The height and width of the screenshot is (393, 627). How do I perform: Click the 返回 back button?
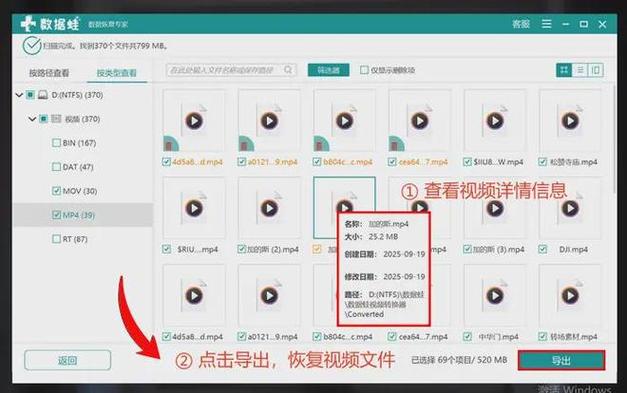[x=68, y=360]
